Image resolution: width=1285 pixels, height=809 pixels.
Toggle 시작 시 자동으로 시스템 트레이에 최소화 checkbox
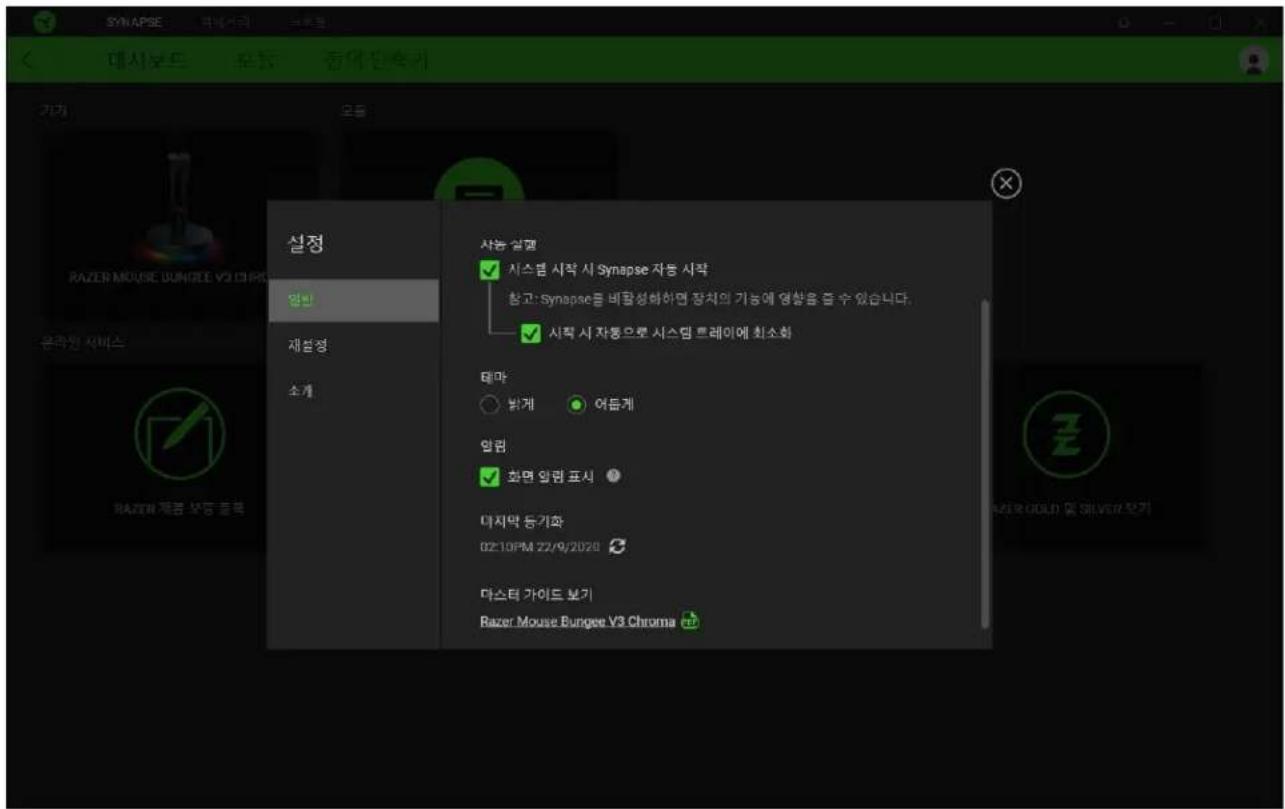point(531,335)
